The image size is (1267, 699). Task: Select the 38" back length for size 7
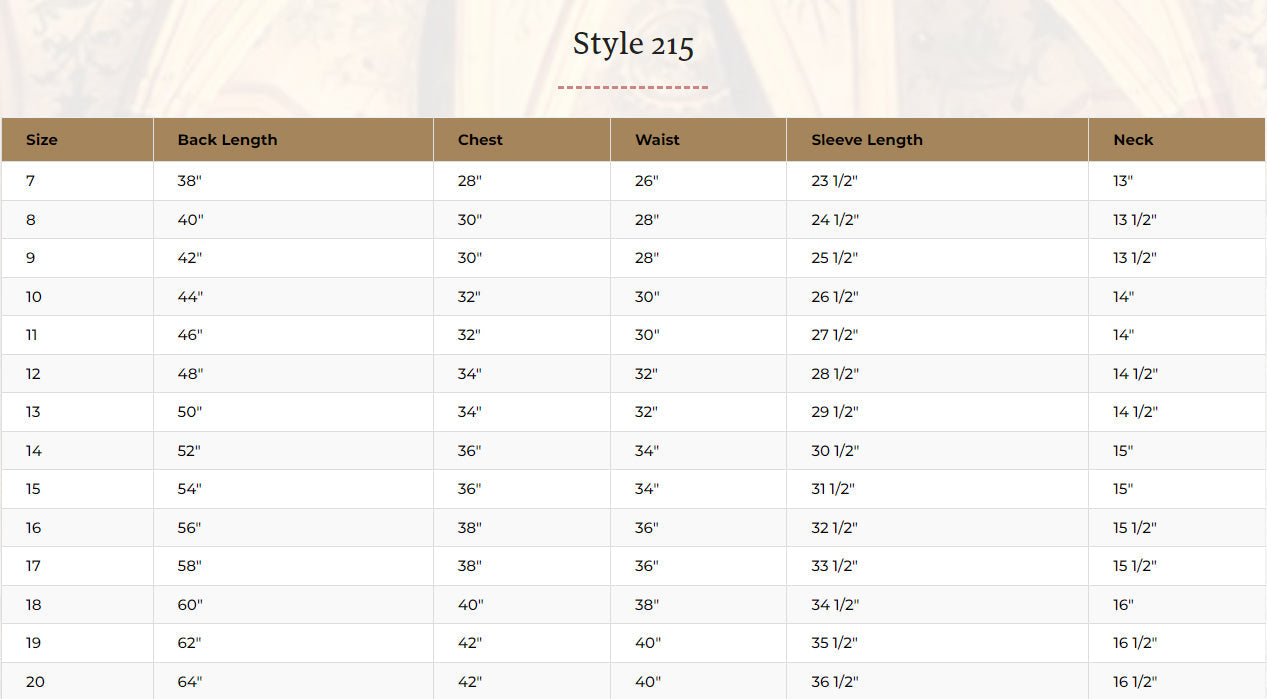(x=190, y=181)
